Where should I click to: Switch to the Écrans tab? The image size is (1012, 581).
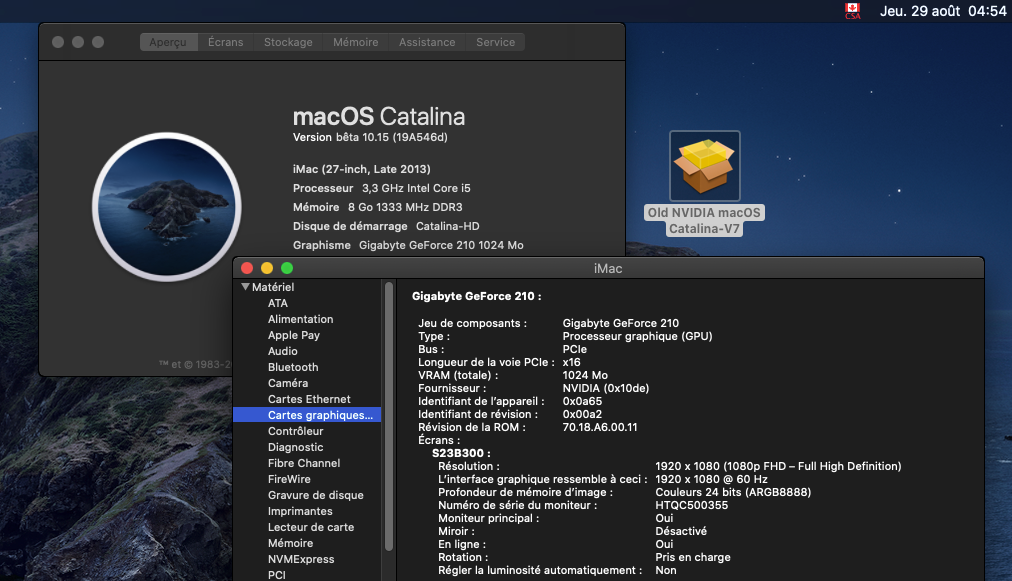(225, 42)
